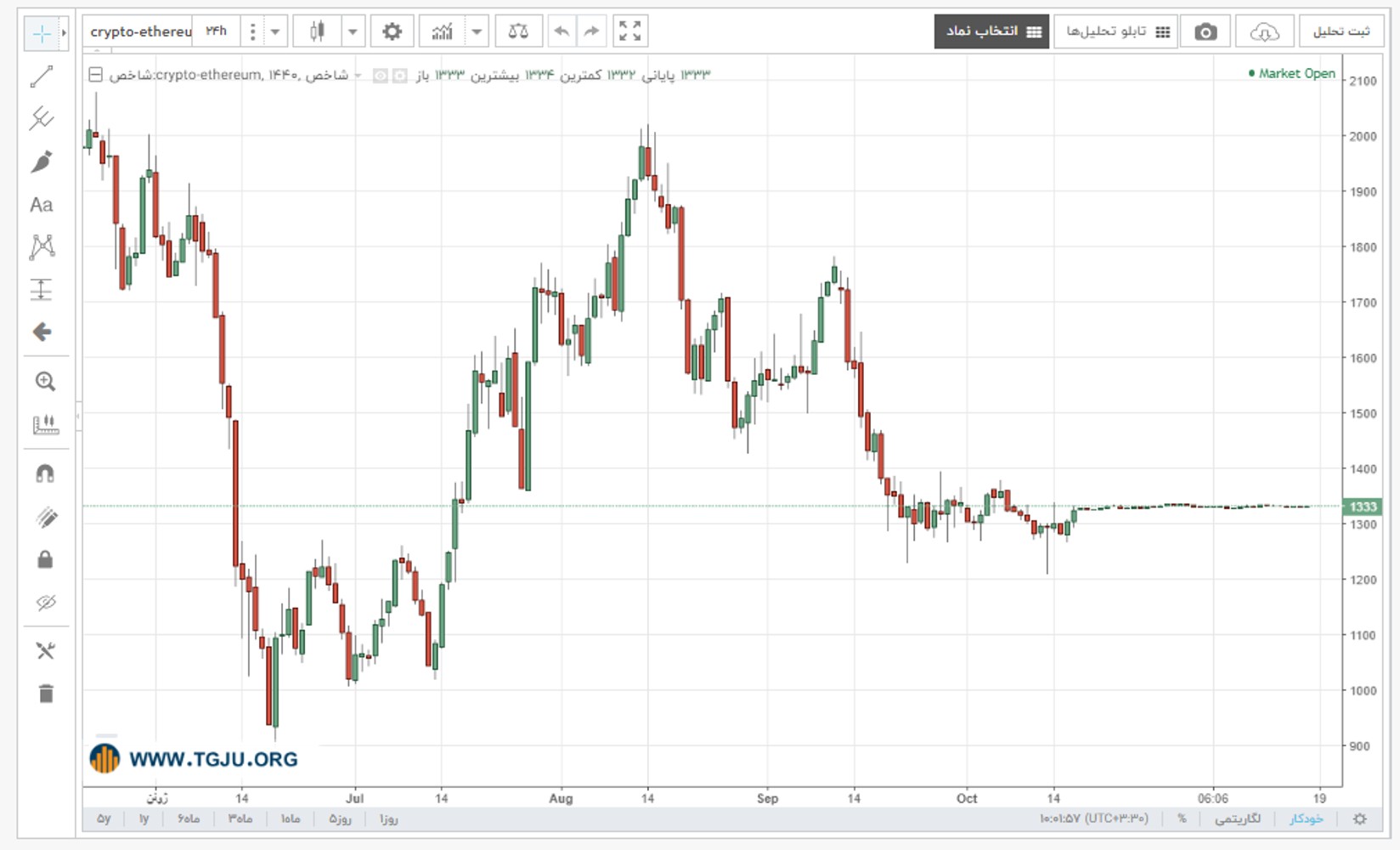Take a chart snapshot with camera icon
This screenshot has width=1400, height=850.
[x=1205, y=32]
